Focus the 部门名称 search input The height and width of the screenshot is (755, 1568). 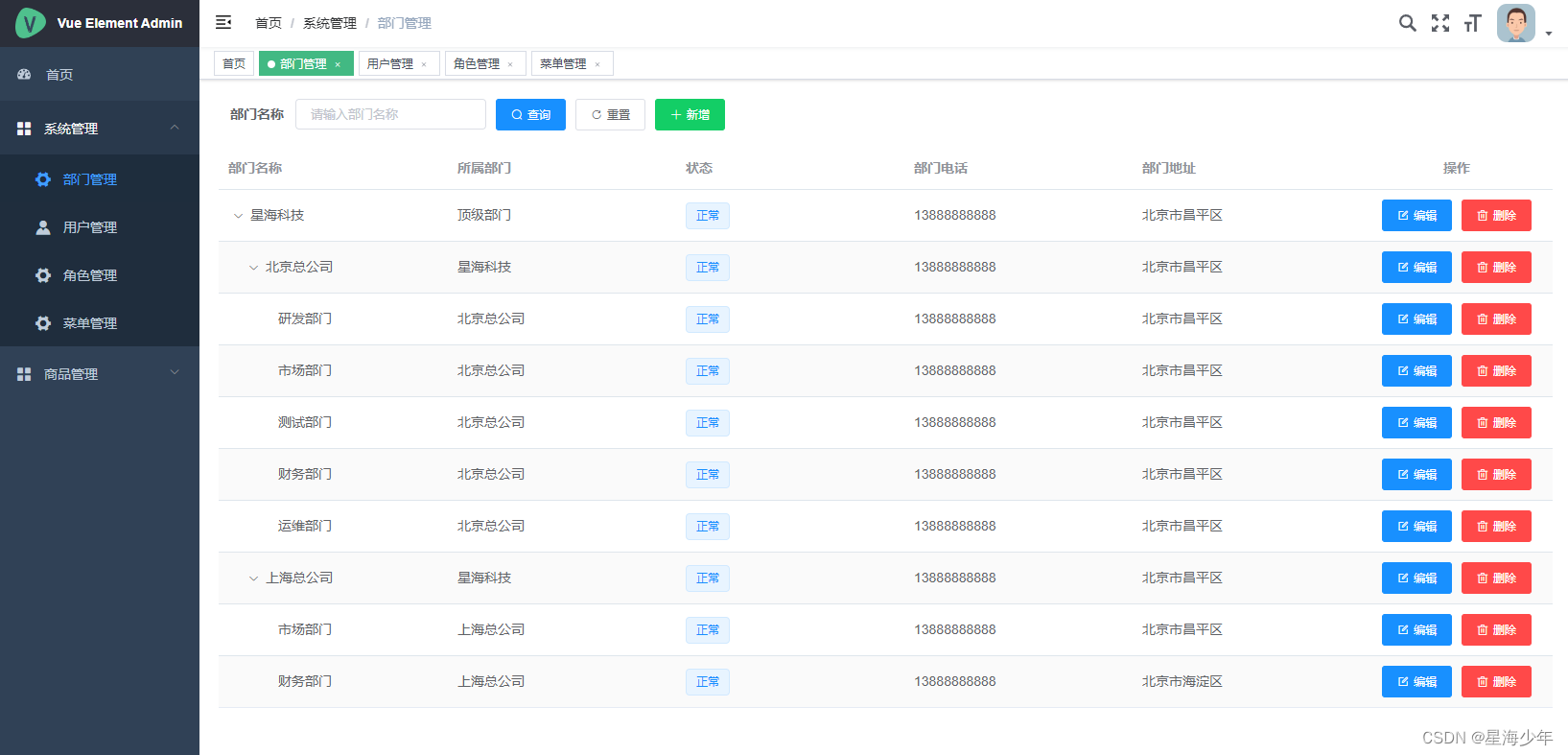click(390, 114)
